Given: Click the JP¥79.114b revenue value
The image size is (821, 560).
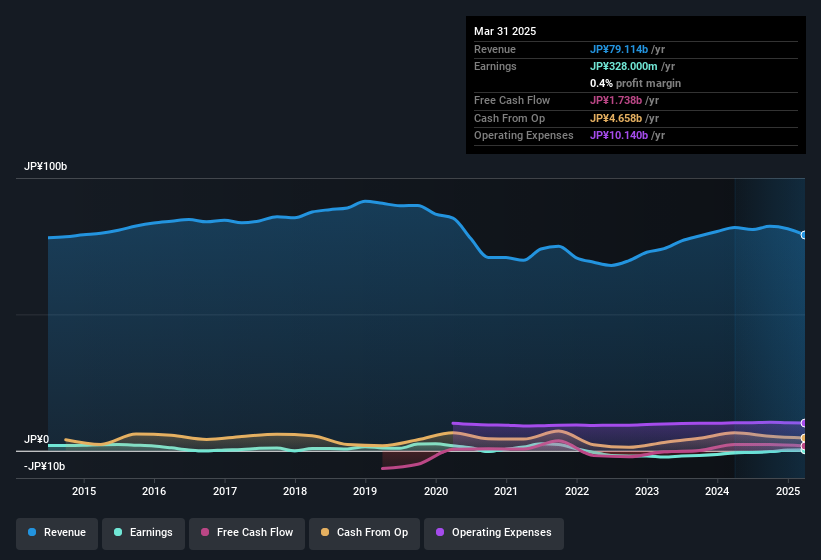Looking at the screenshot, I should coord(619,49).
